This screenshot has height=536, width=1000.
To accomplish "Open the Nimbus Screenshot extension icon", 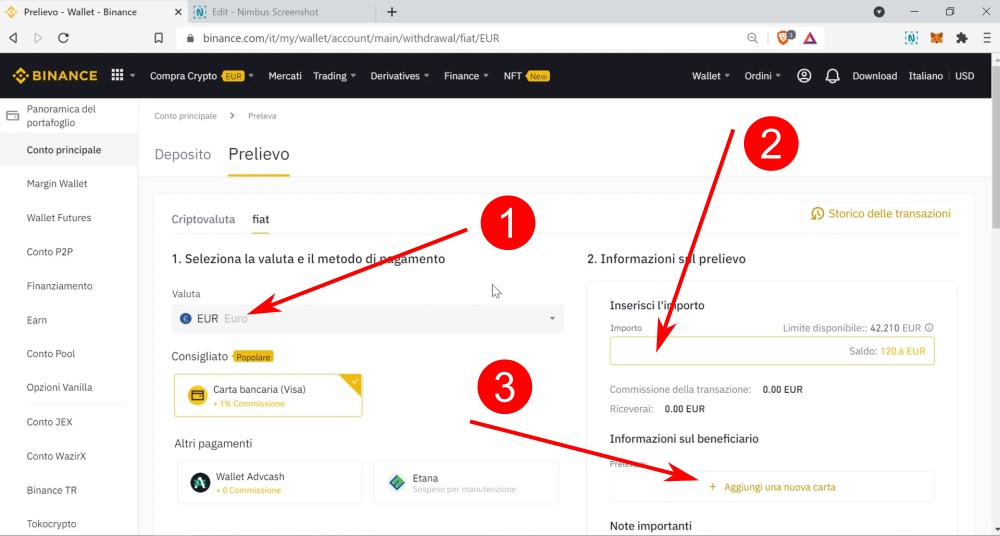I will click(911, 38).
